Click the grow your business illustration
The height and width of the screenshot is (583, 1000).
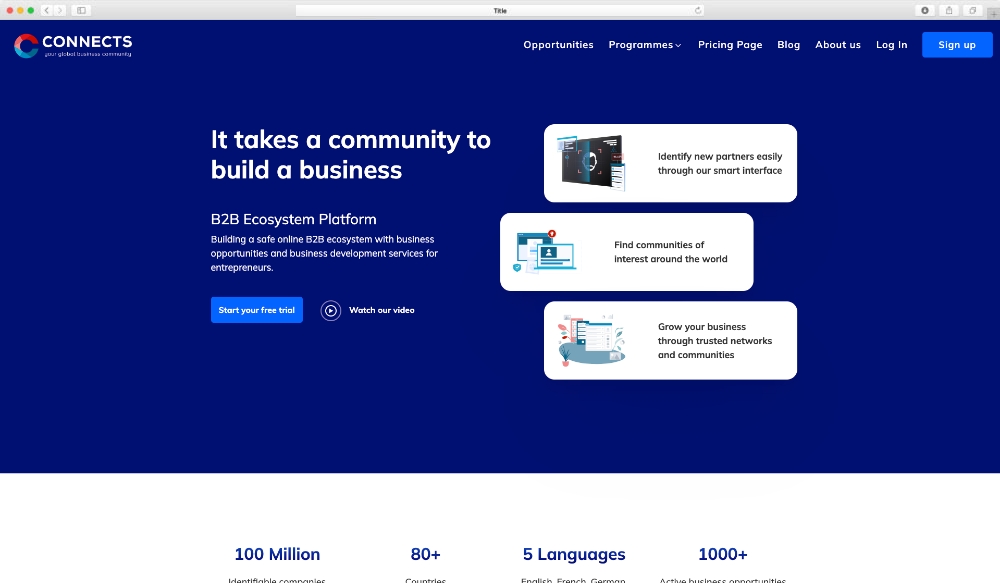coord(591,340)
